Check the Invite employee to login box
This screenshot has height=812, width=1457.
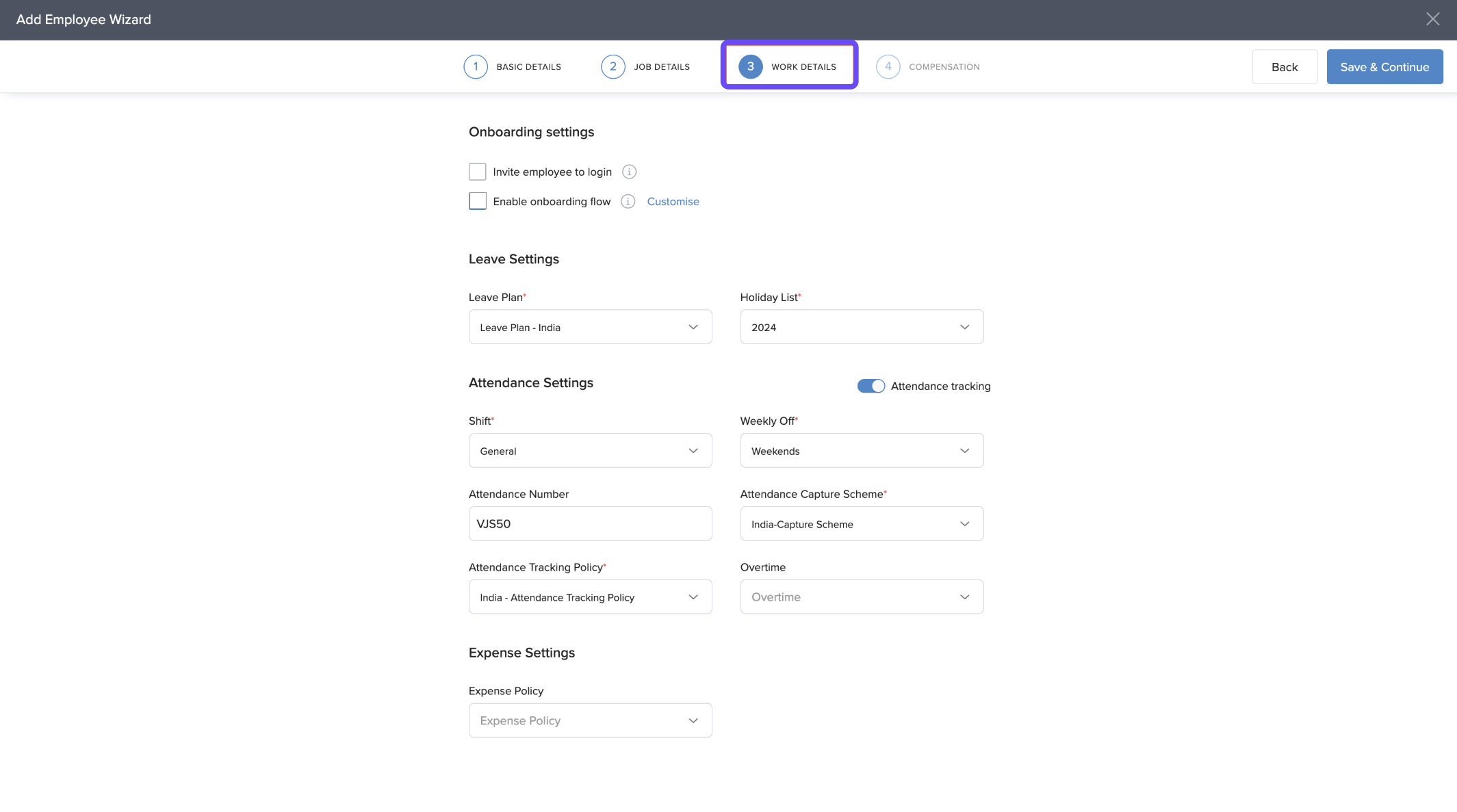tap(478, 172)
